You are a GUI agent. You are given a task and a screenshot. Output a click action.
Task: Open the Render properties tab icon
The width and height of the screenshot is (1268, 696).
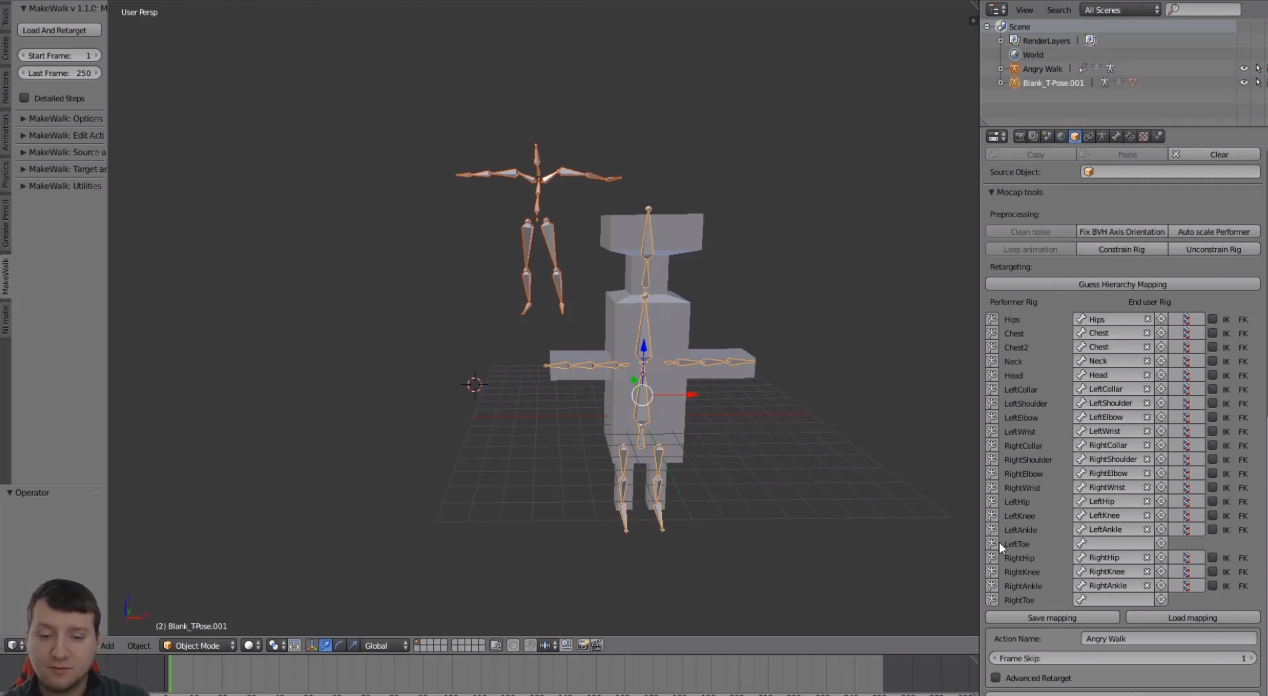click(1020, 136)
